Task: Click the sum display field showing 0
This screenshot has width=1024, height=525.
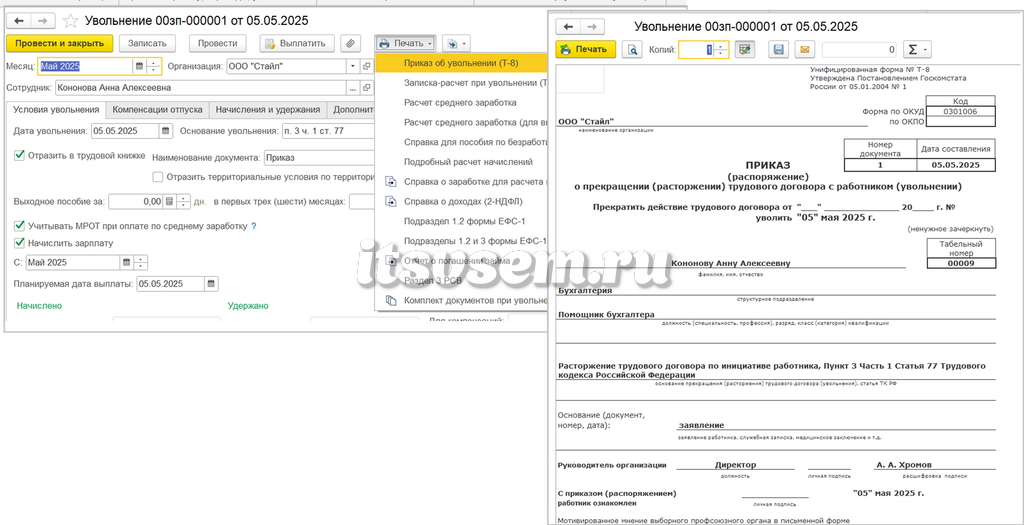Action: 859,49
